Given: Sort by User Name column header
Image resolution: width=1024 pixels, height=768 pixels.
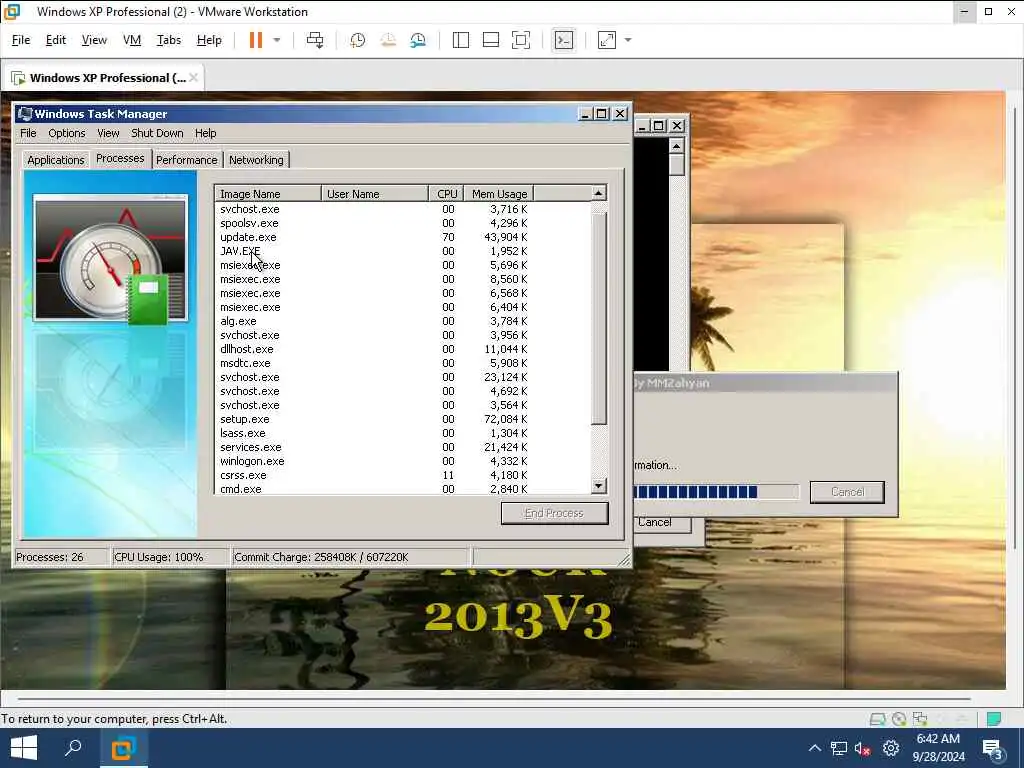Looking at the screenshot, I should coord(375,194).
